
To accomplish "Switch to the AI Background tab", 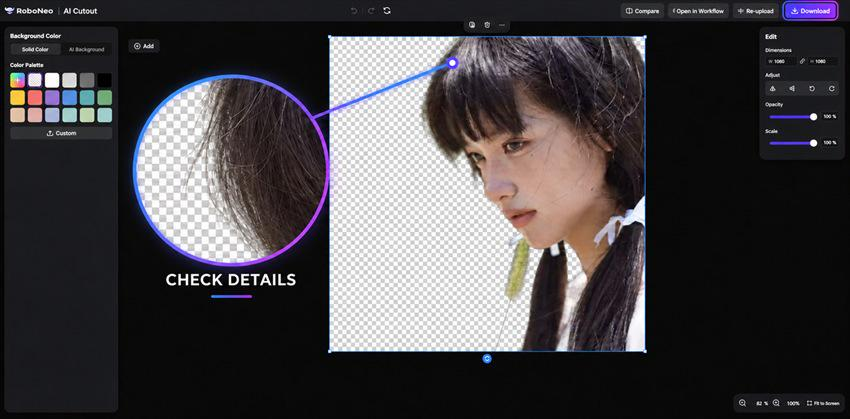I will pyautogui.click(x=86, y=49).
